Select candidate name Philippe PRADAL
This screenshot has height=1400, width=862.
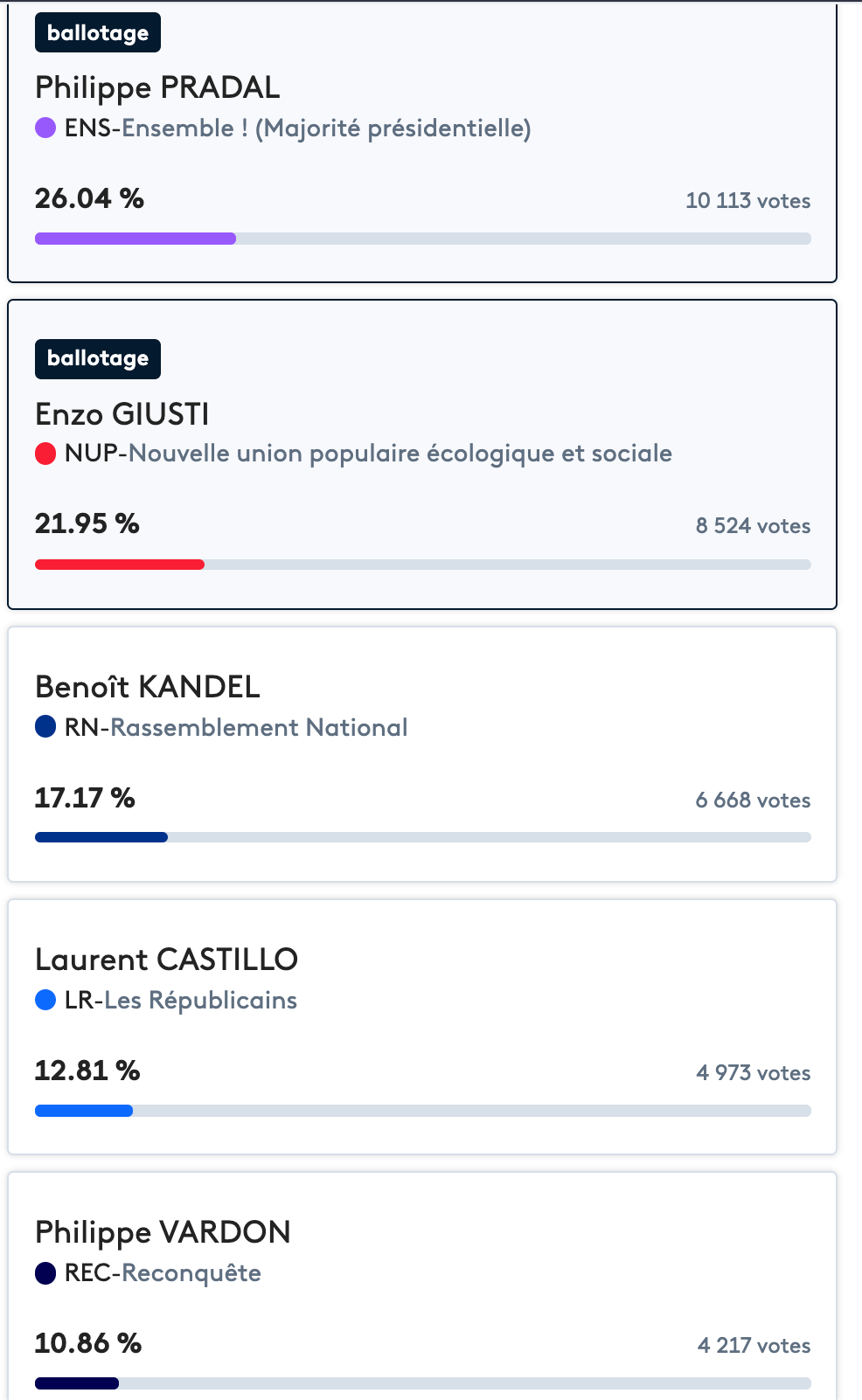click(157, 87)
